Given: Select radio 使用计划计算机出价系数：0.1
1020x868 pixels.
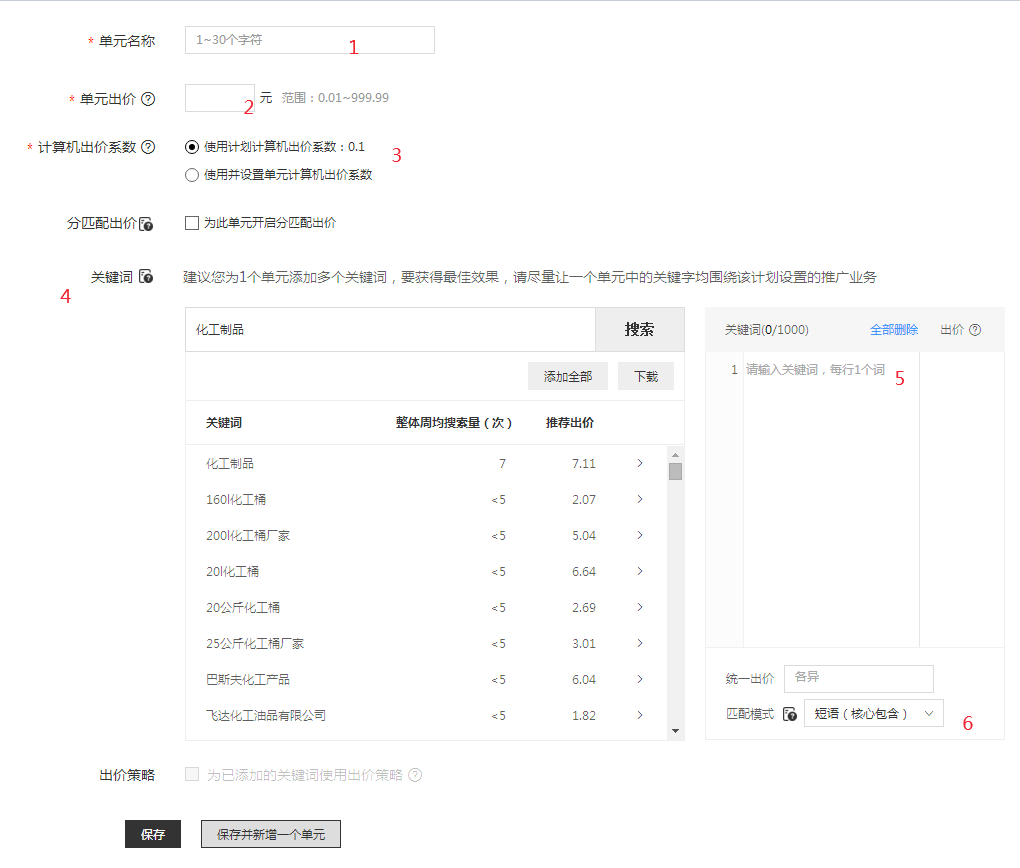Looking at the screenshot, I should point(191,146).
